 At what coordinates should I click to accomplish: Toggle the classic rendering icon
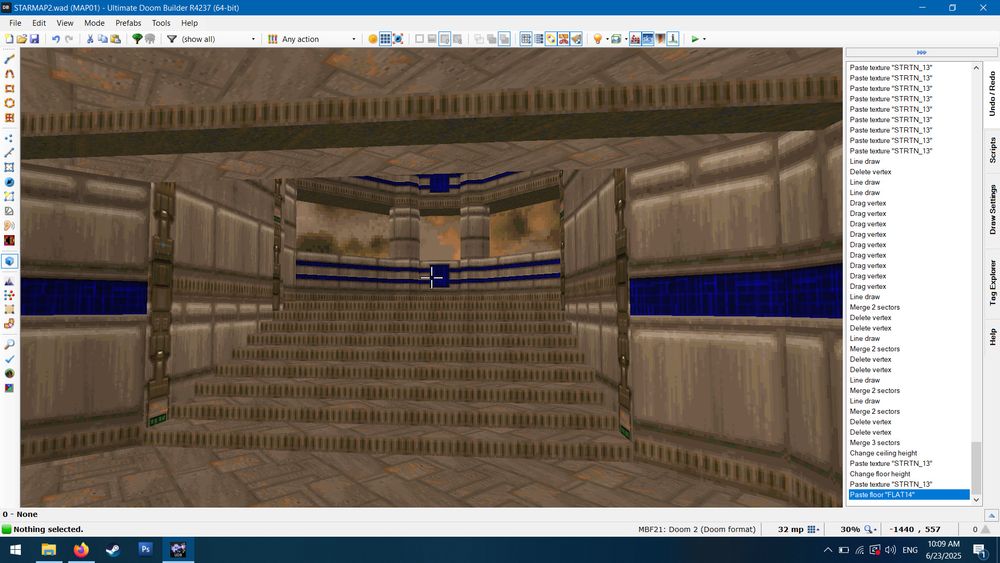click(x=660, y=39)
